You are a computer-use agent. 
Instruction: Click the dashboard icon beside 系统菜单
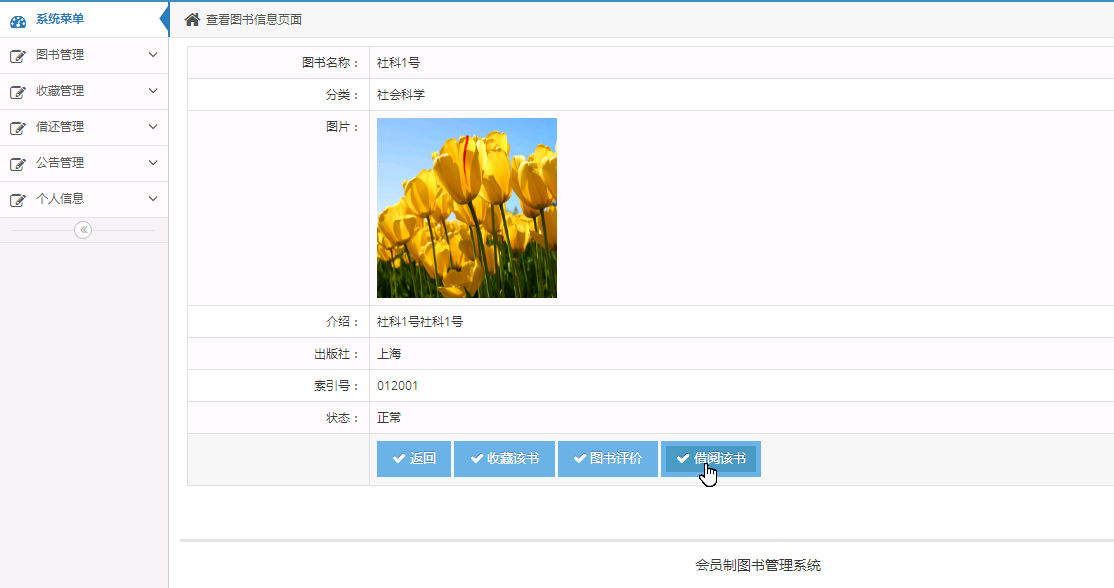click(18, 21)
